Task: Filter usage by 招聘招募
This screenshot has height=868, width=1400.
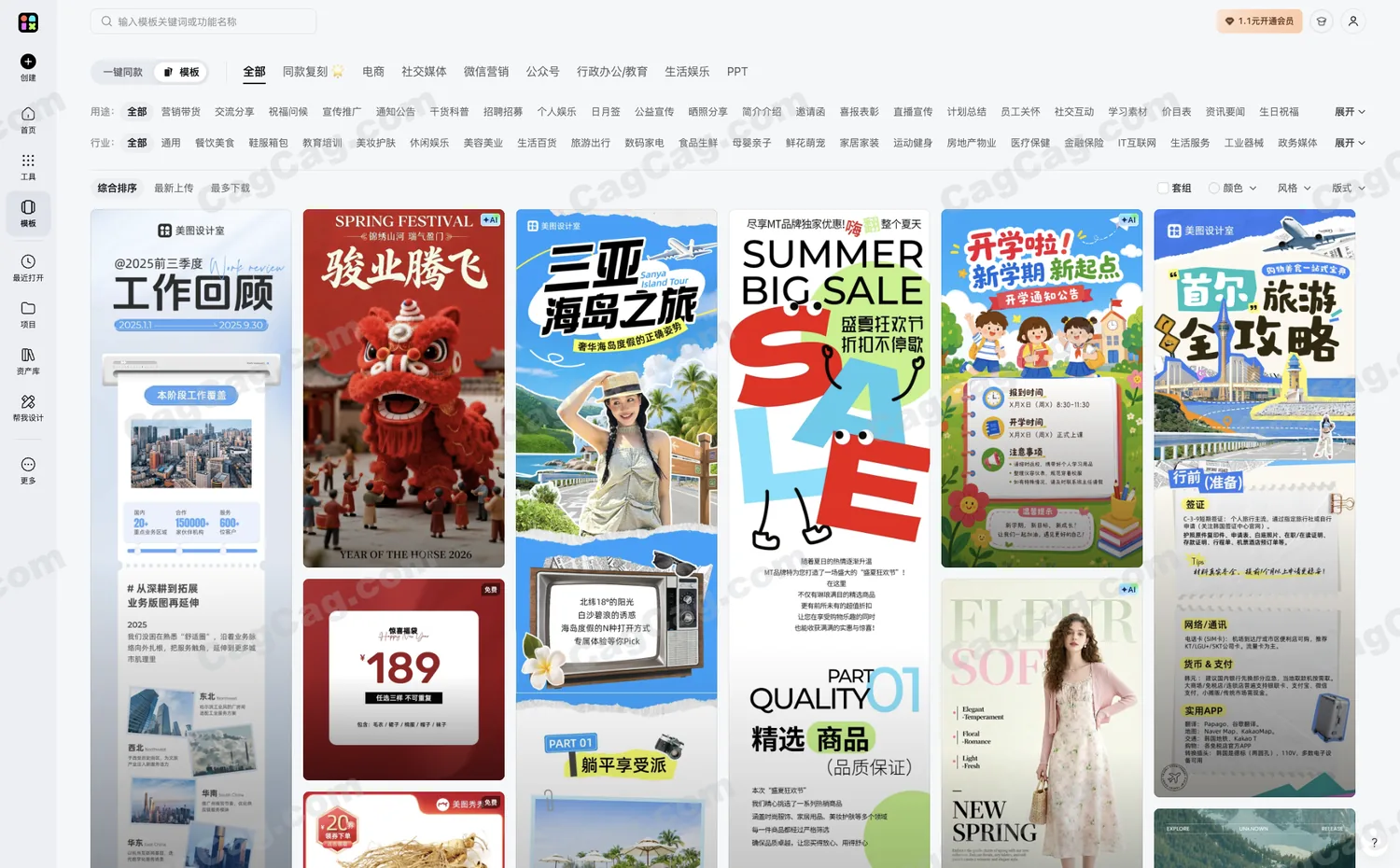Action: 503,112
